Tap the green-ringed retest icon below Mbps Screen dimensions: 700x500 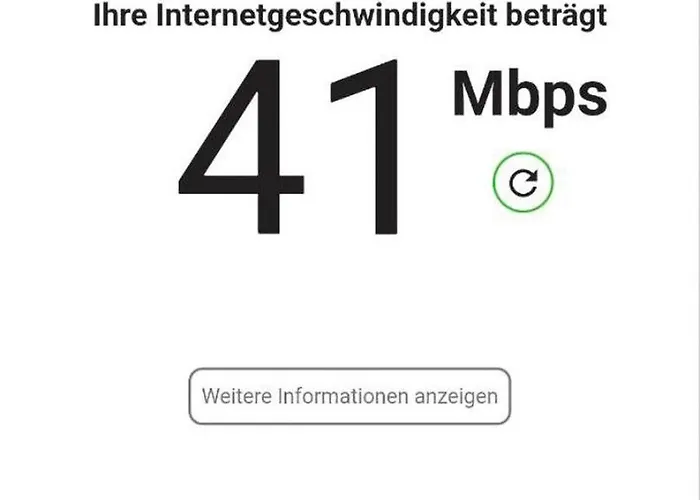tap(523, 183)
